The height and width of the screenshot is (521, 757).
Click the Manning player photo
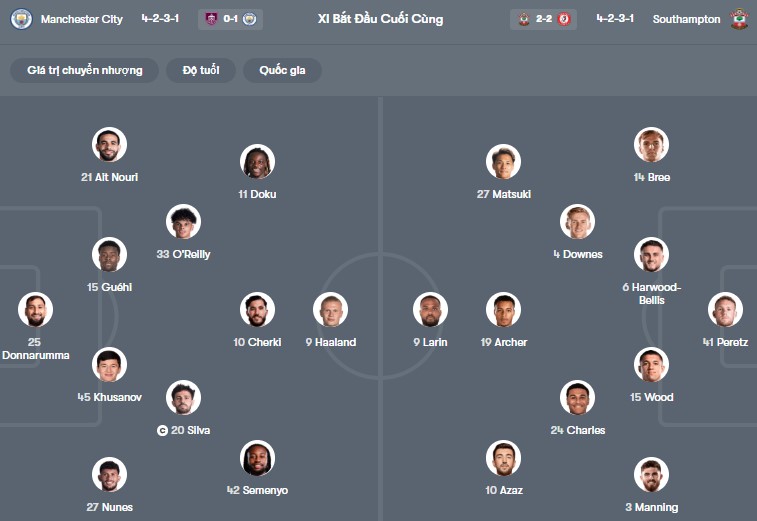pyautogui.click(x=651, y=475)
